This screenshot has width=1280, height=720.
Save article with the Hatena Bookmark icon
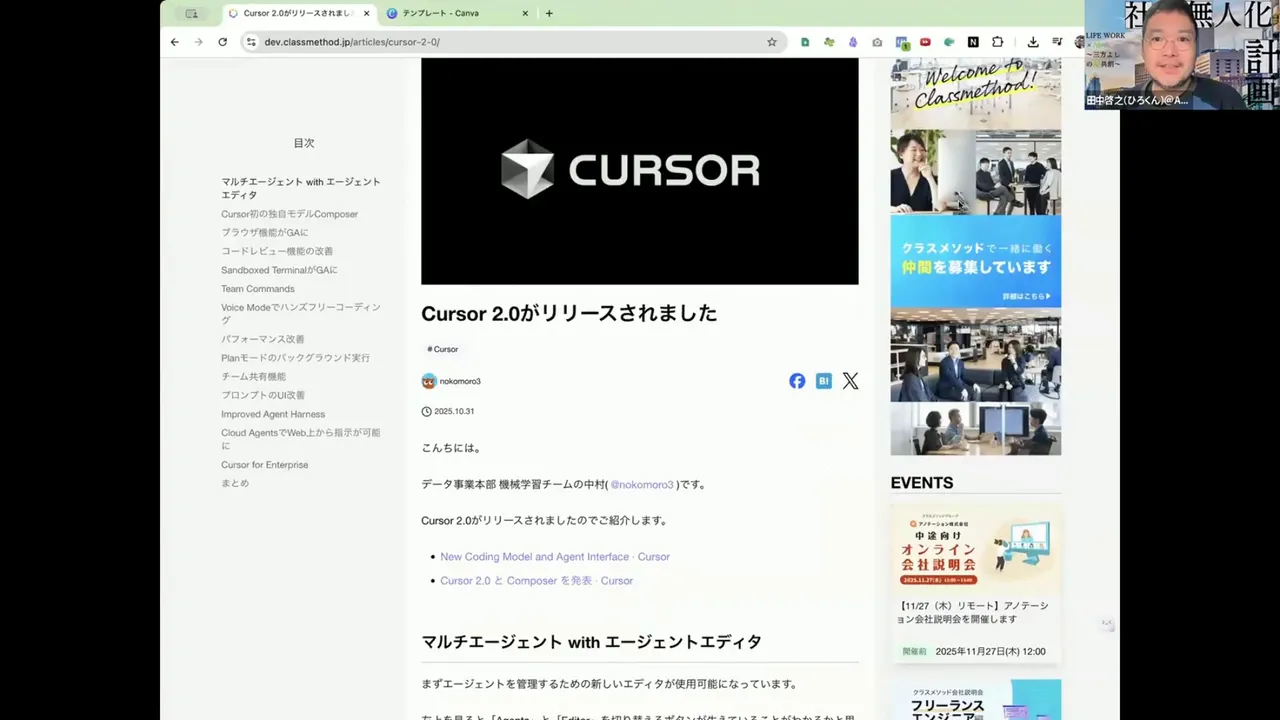(823, 381)
